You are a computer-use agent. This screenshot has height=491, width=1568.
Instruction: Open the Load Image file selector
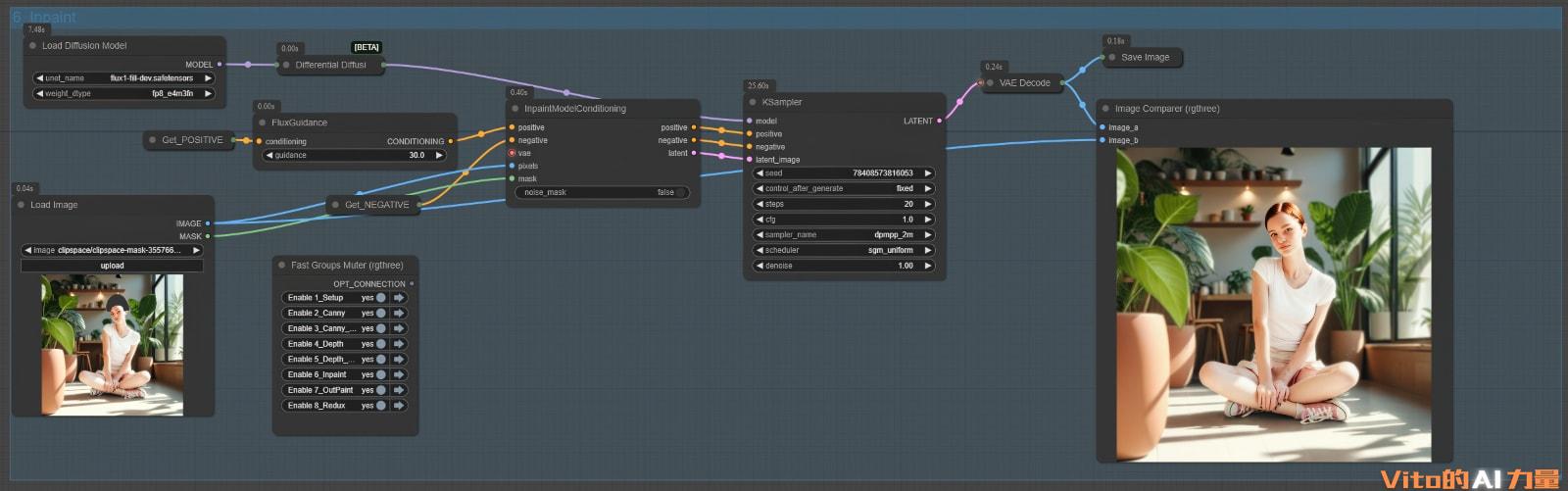tap(112, 250)
